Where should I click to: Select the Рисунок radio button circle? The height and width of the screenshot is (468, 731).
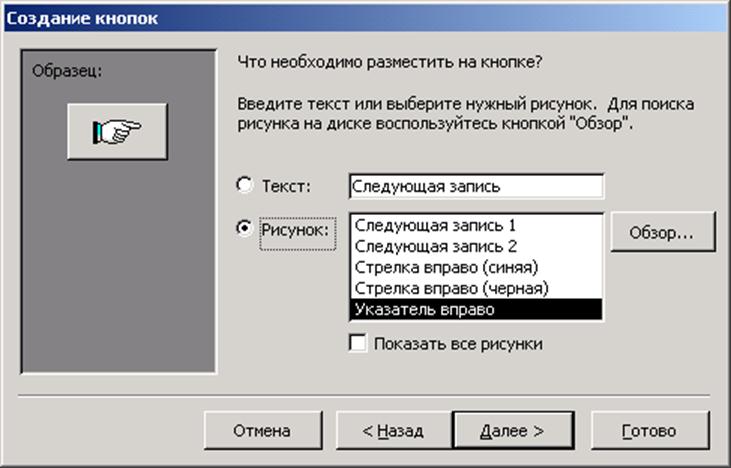(244, 228)
